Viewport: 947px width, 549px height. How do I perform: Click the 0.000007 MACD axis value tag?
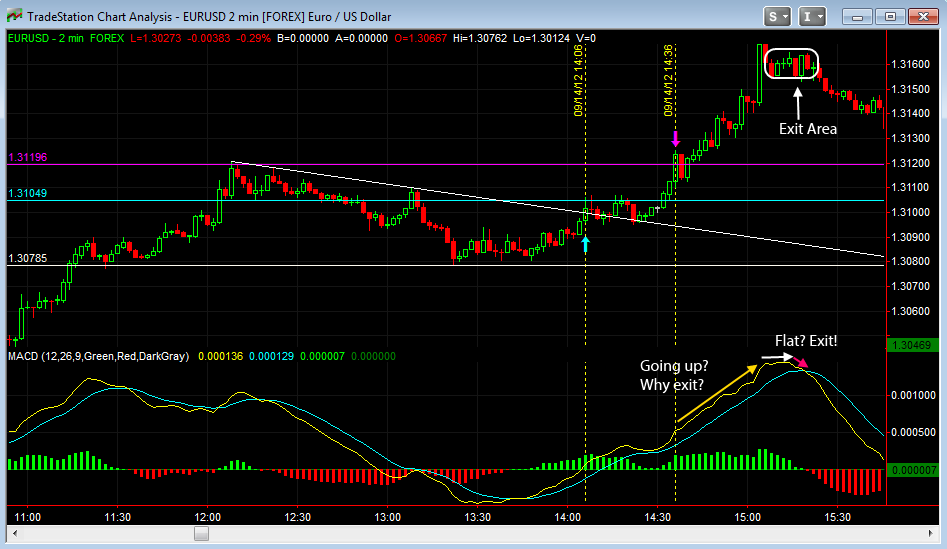tap(912, 470)
